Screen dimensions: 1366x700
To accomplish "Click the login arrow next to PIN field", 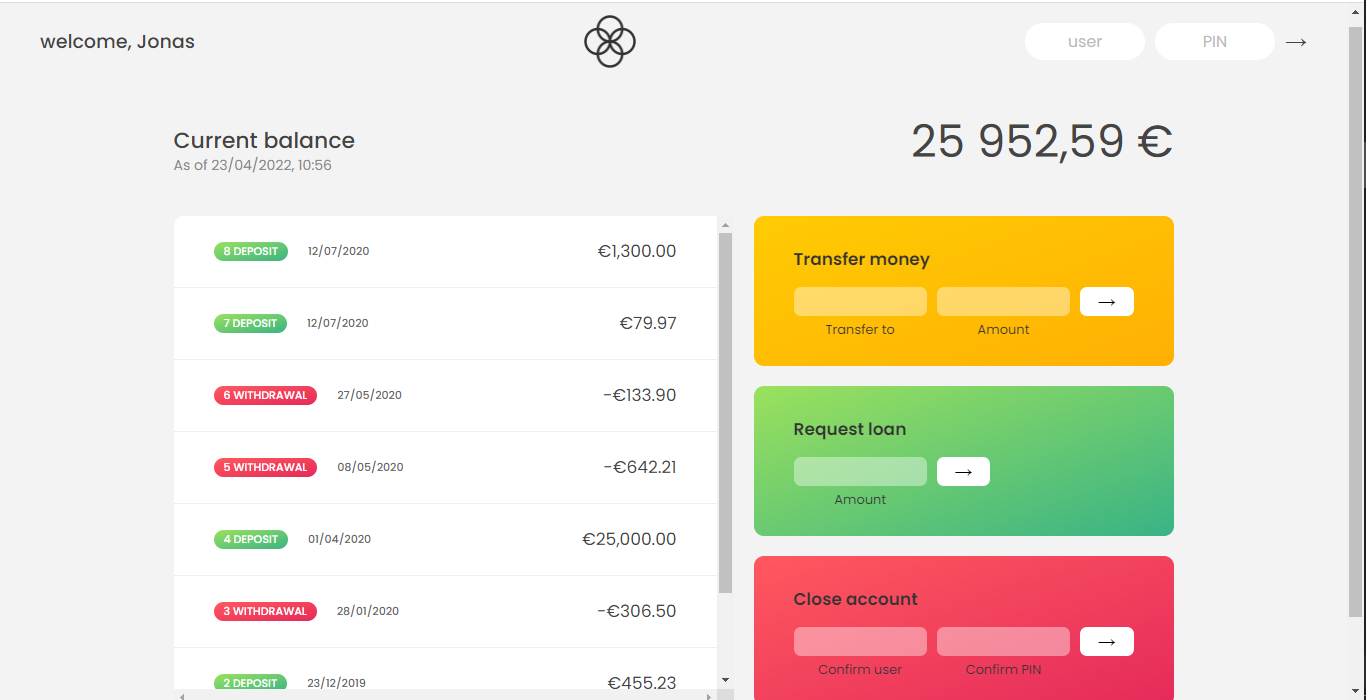I will (1296, 41).
